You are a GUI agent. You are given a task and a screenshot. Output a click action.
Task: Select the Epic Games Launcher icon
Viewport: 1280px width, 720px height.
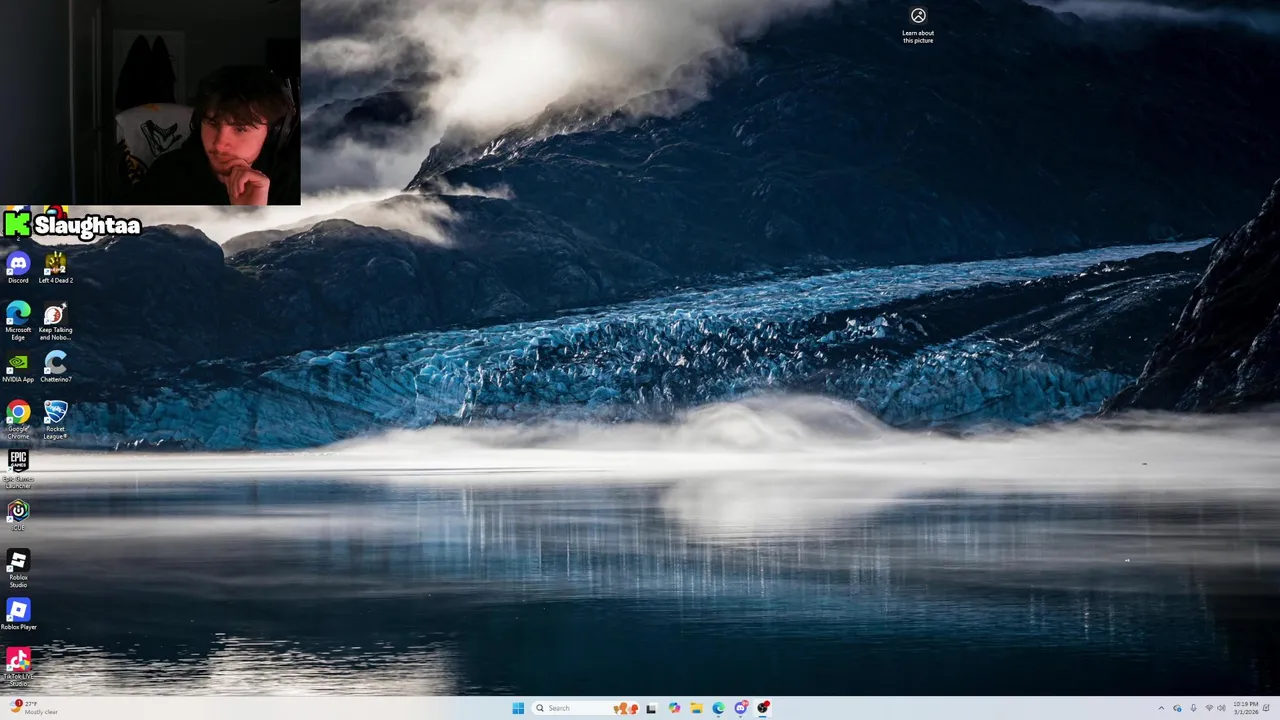click(18, 469)
